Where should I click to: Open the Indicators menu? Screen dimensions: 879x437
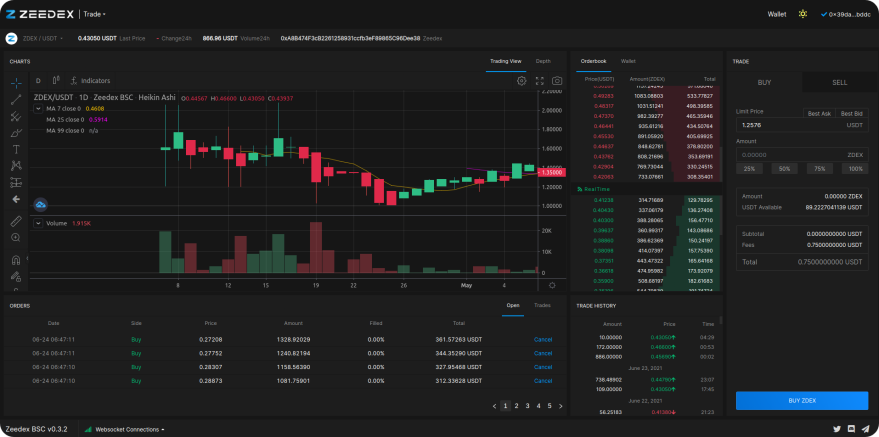point(90,80)
